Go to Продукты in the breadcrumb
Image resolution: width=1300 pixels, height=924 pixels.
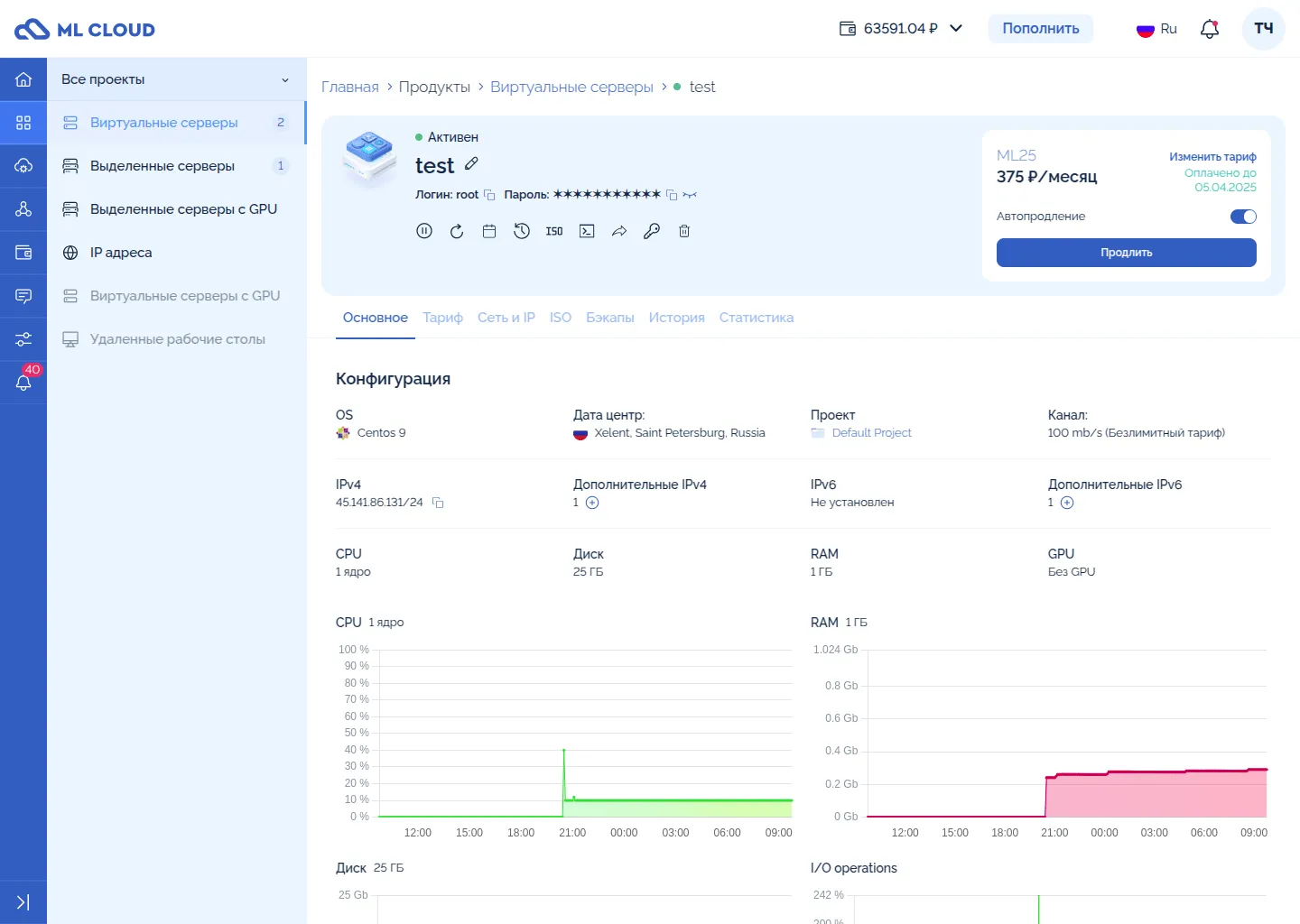pyautogui.click(x=434, y=87)
